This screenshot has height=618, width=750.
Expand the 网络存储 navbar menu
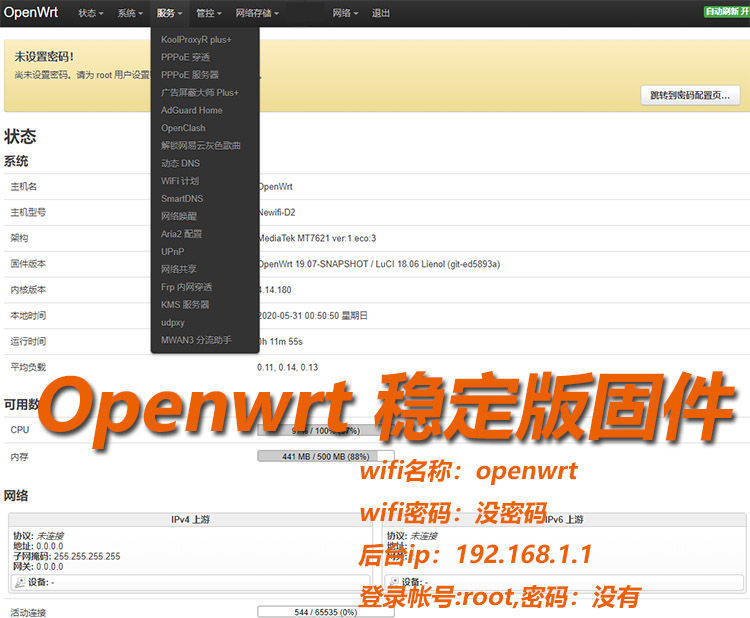[x=257, y=13]
